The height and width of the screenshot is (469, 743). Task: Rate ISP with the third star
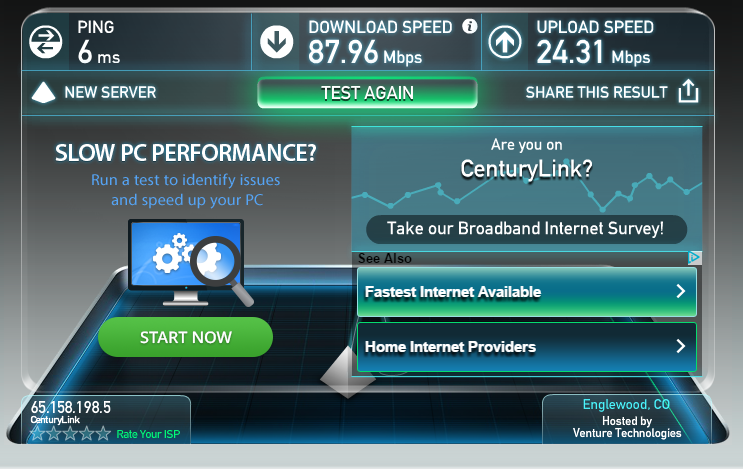click(70, 433)
